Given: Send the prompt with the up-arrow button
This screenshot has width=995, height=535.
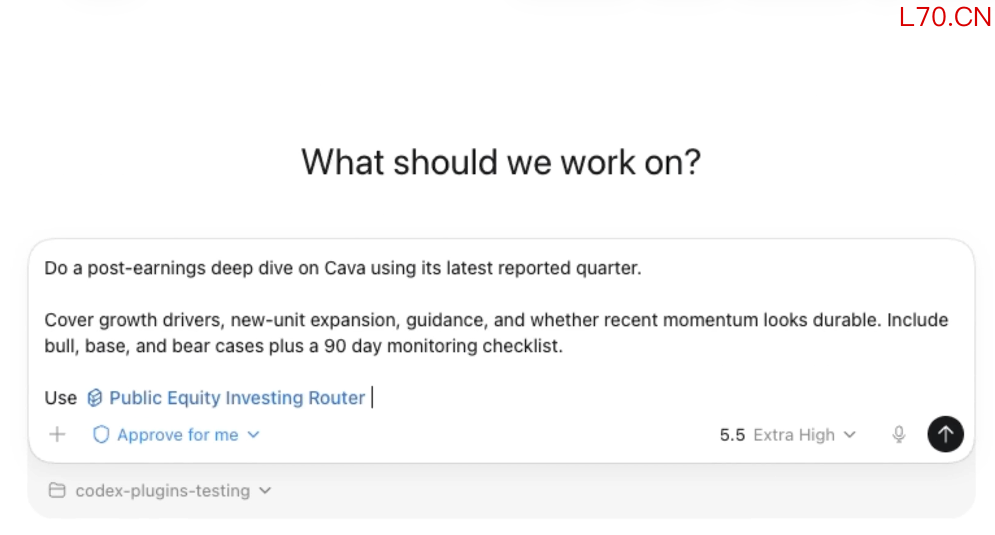Looking at the screenshot, I should coord(946,434).
